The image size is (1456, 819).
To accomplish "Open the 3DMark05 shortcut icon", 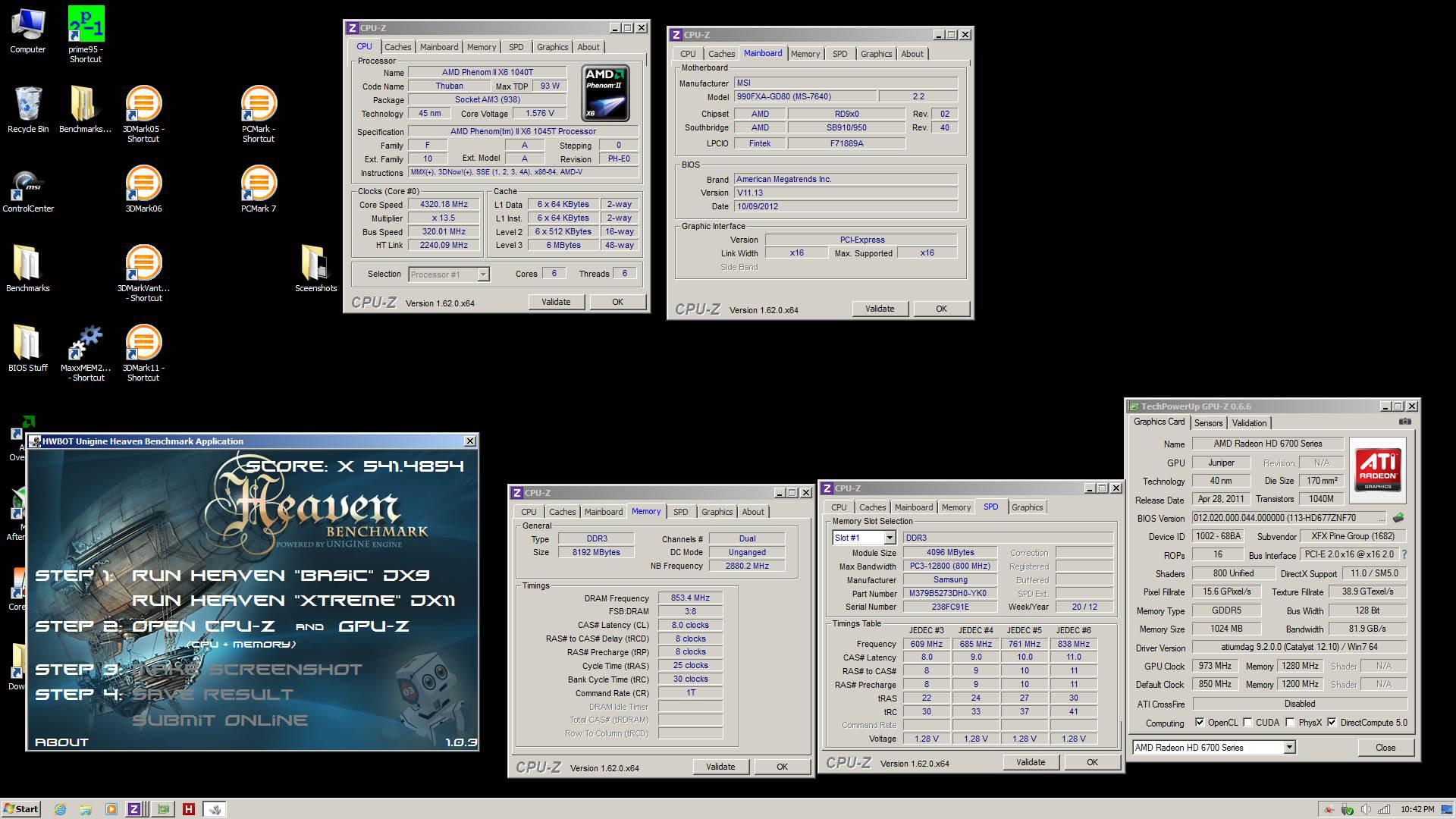I will (x=143, y=115).
